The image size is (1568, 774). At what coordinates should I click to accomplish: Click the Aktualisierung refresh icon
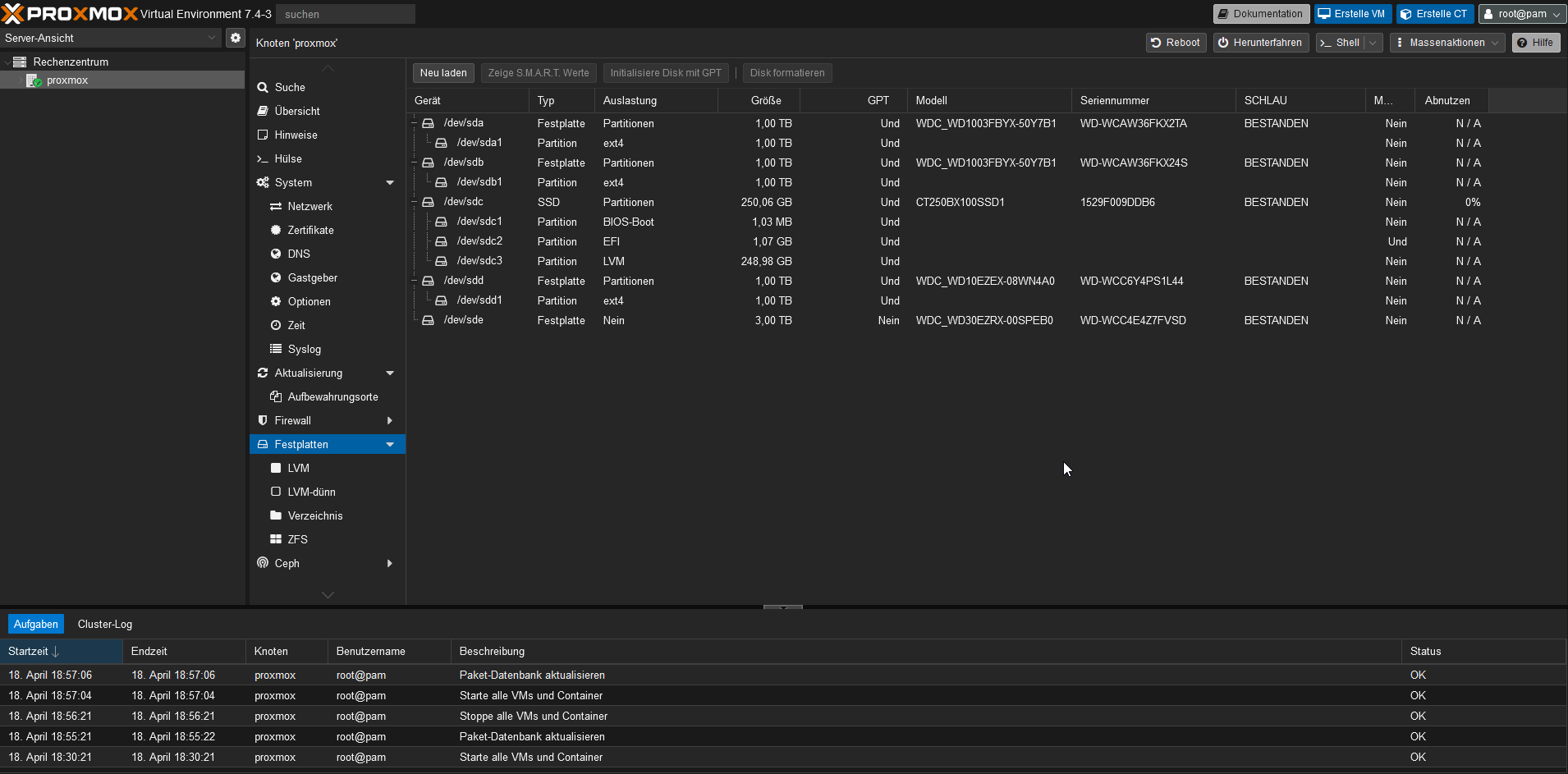263,373
